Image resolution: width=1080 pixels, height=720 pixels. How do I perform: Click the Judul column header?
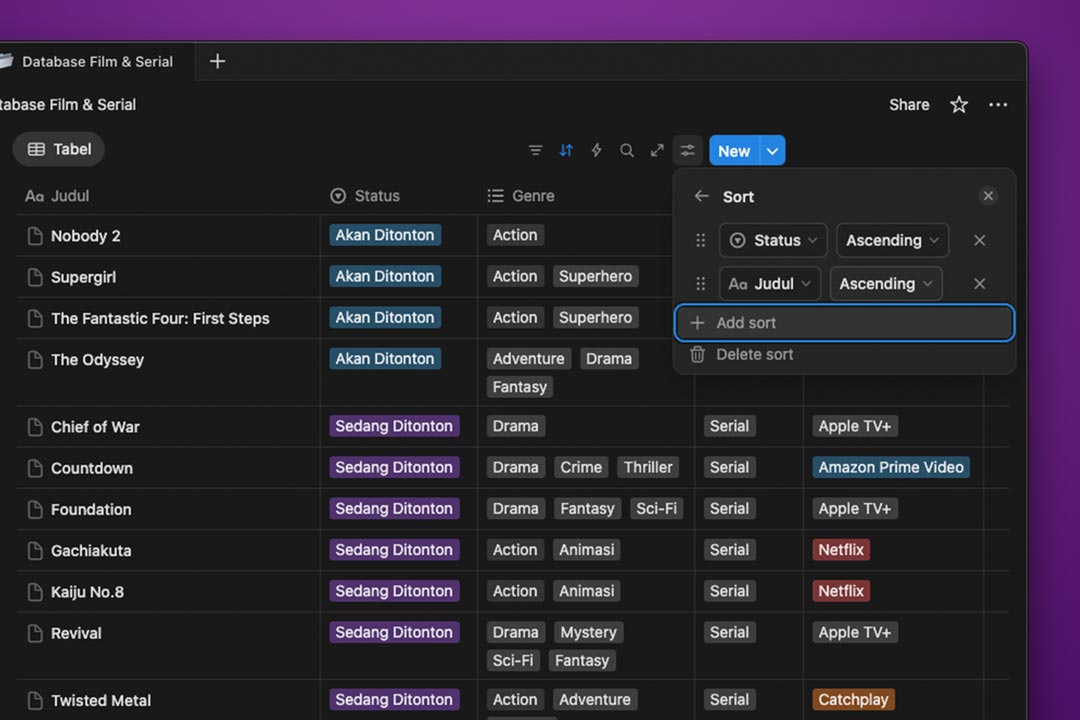click(x=57, y=196)
